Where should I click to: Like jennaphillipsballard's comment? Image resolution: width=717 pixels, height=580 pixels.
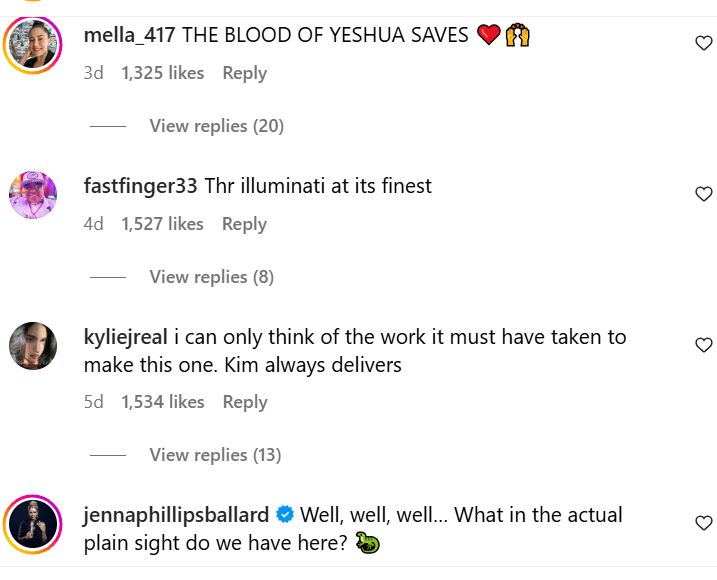(703, 523)
